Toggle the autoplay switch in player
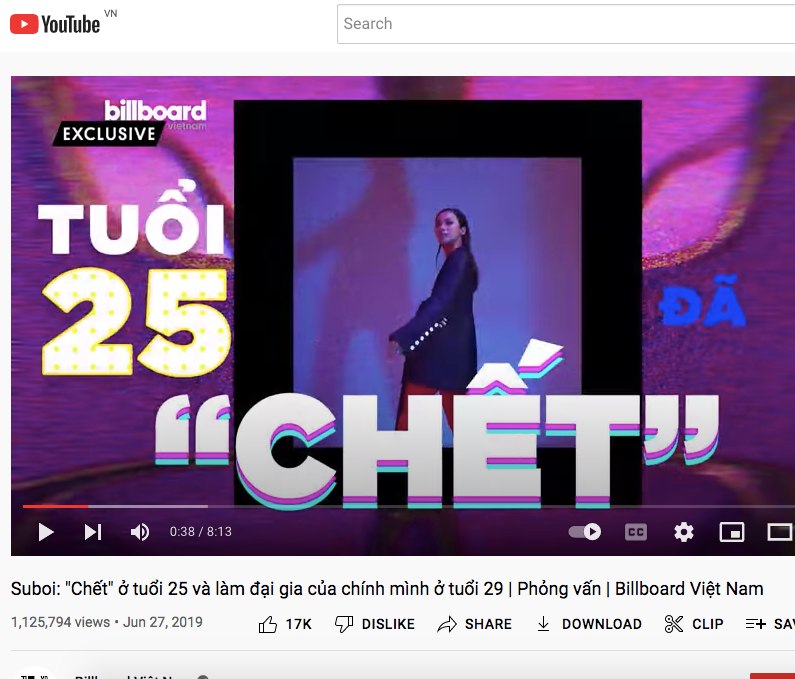This screenshot has height=679, width=795. (x=585, y=531)
